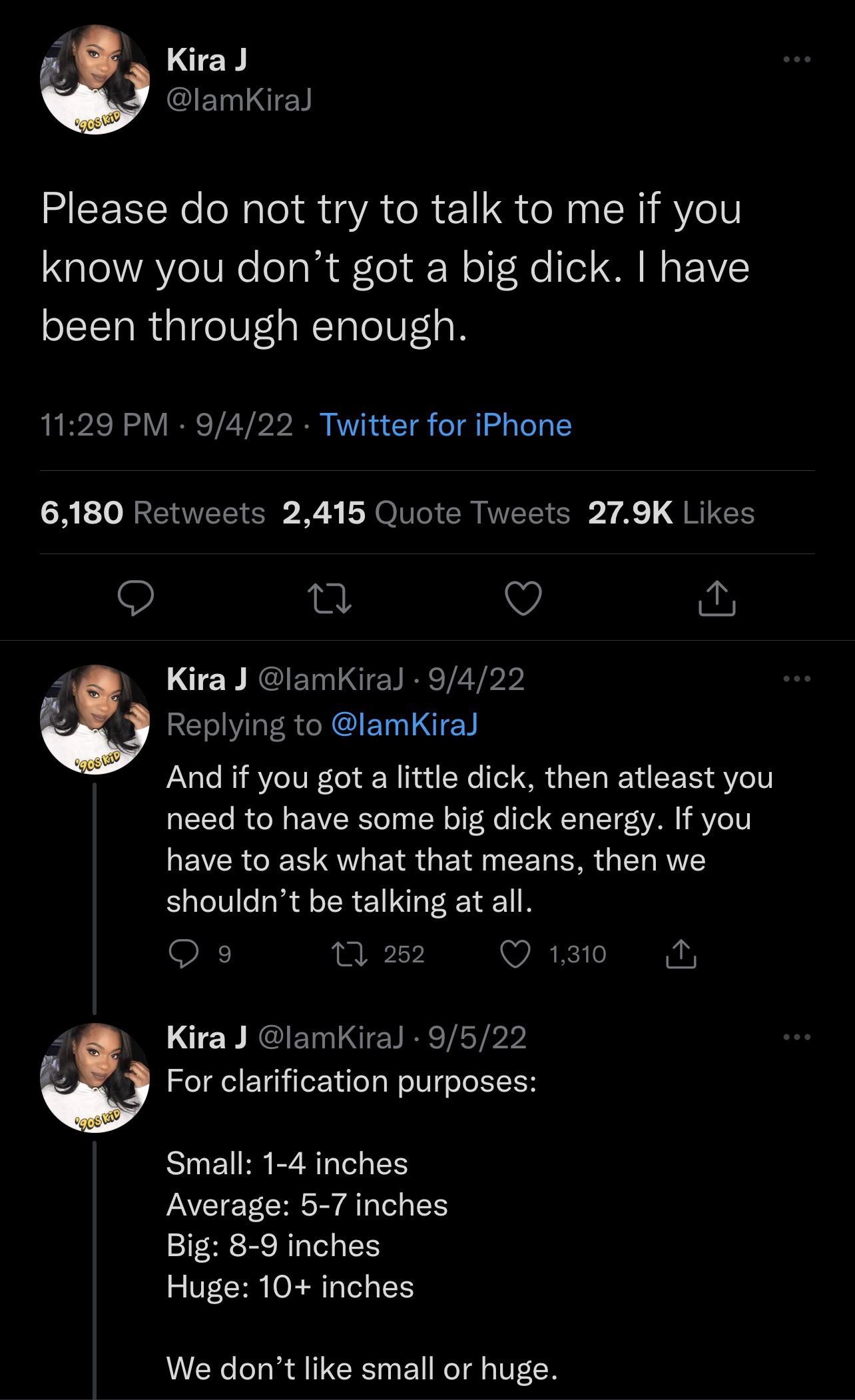Retweet the main tweet
855x1400 pixels.
[x=329, y=597]
